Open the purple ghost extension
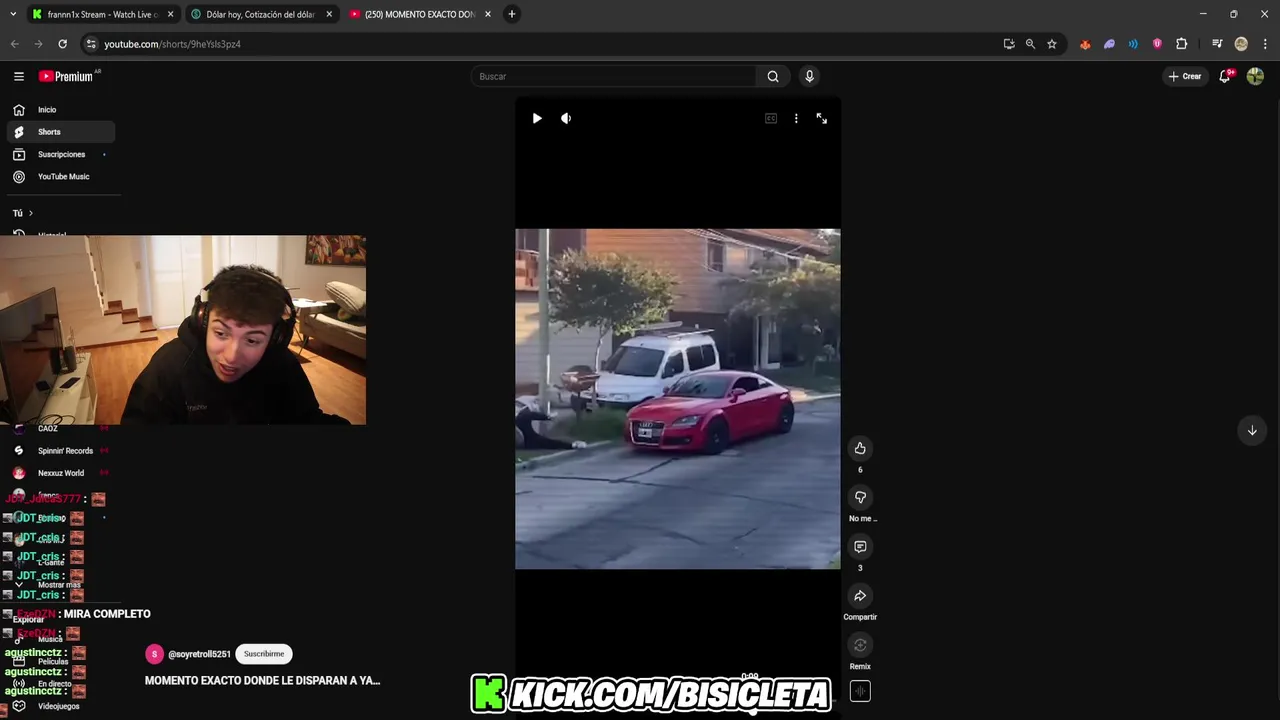The image size is (1280, 720). [x=1109, y=44]
